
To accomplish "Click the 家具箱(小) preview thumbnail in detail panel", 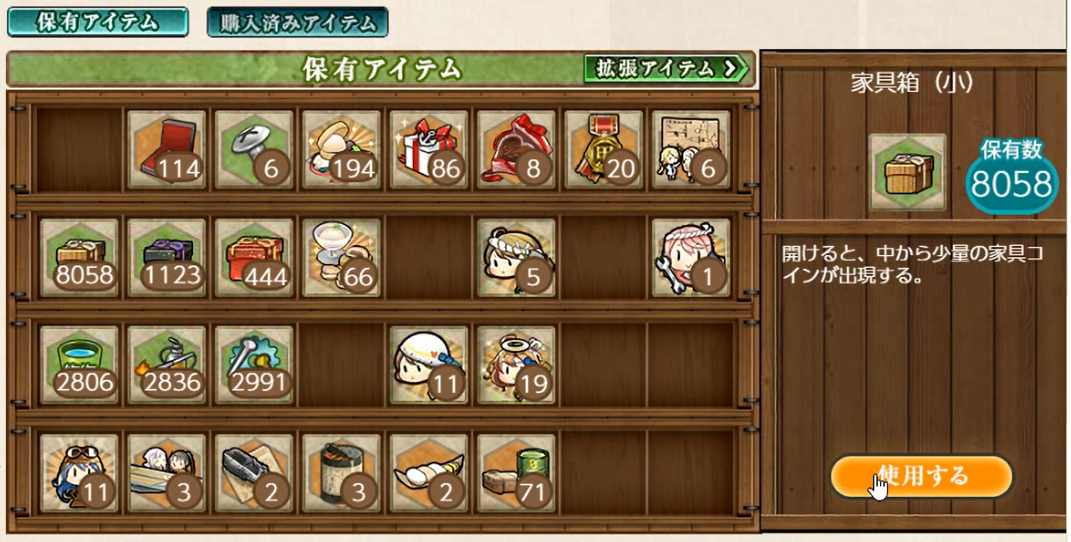I will (908, 173).
